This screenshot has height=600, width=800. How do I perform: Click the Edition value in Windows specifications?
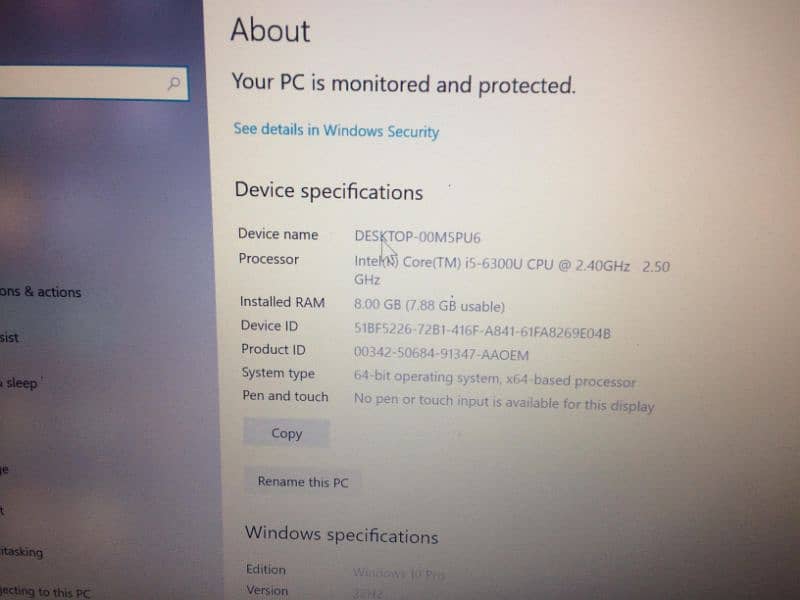(x=398, y=573)
